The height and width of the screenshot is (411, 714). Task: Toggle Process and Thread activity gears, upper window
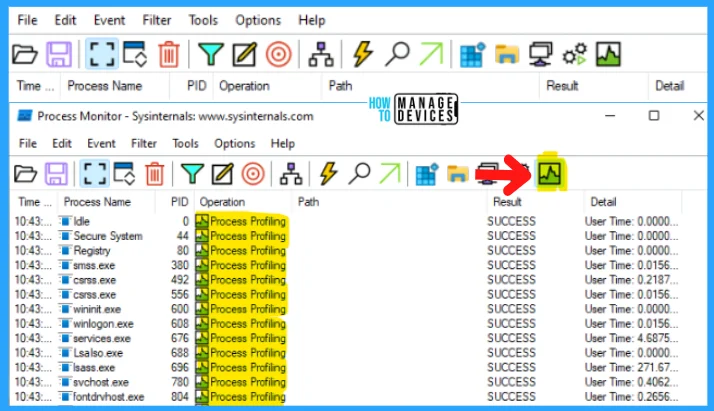coord(575,54)
